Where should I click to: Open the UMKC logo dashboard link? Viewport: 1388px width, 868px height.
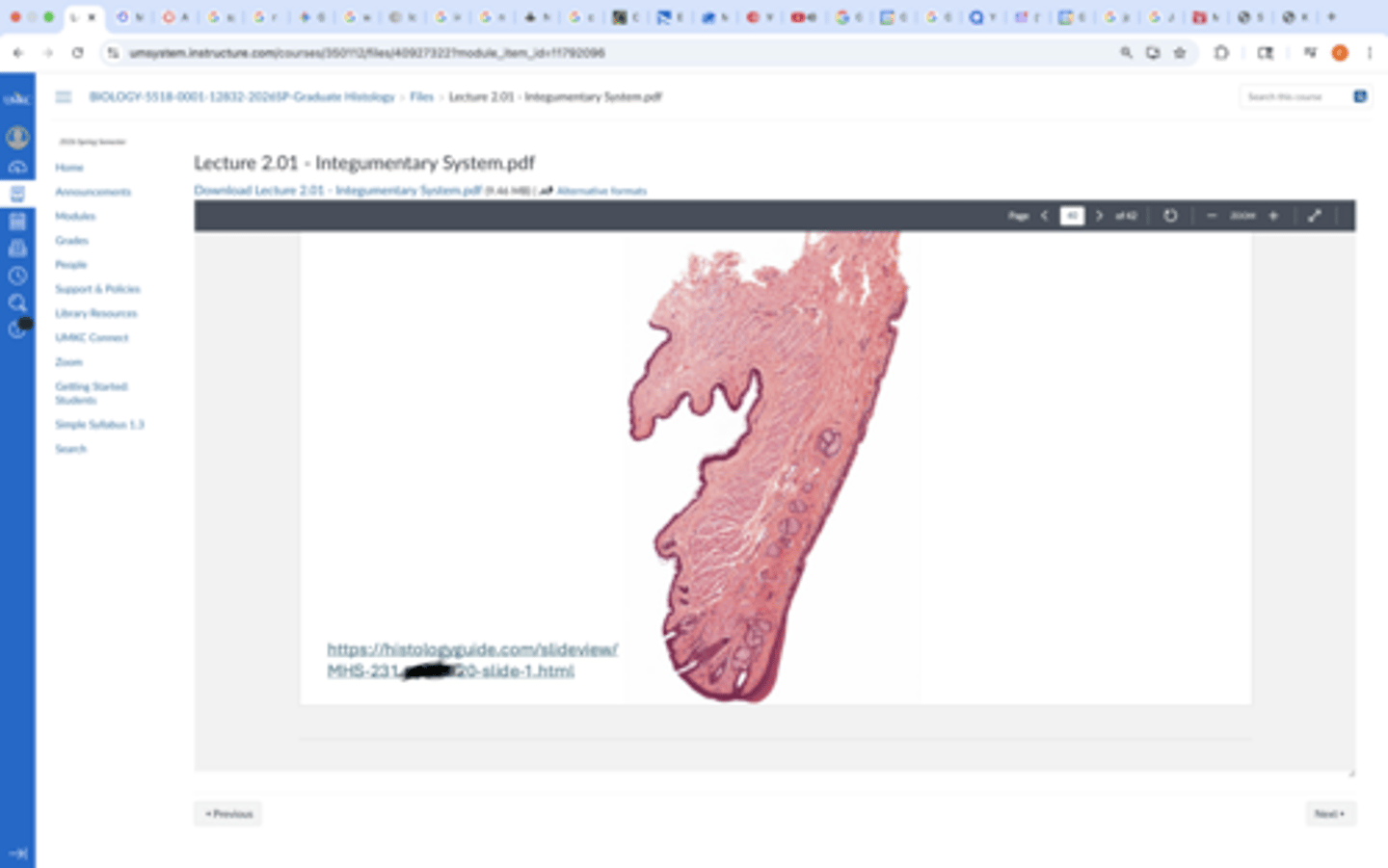(x=17, y=98)
